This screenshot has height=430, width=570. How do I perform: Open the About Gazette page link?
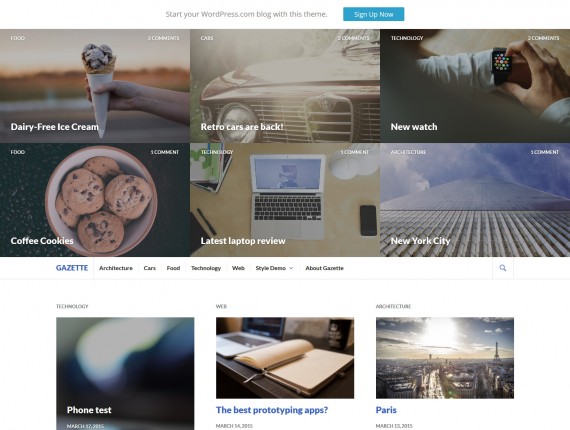[324, 268]
